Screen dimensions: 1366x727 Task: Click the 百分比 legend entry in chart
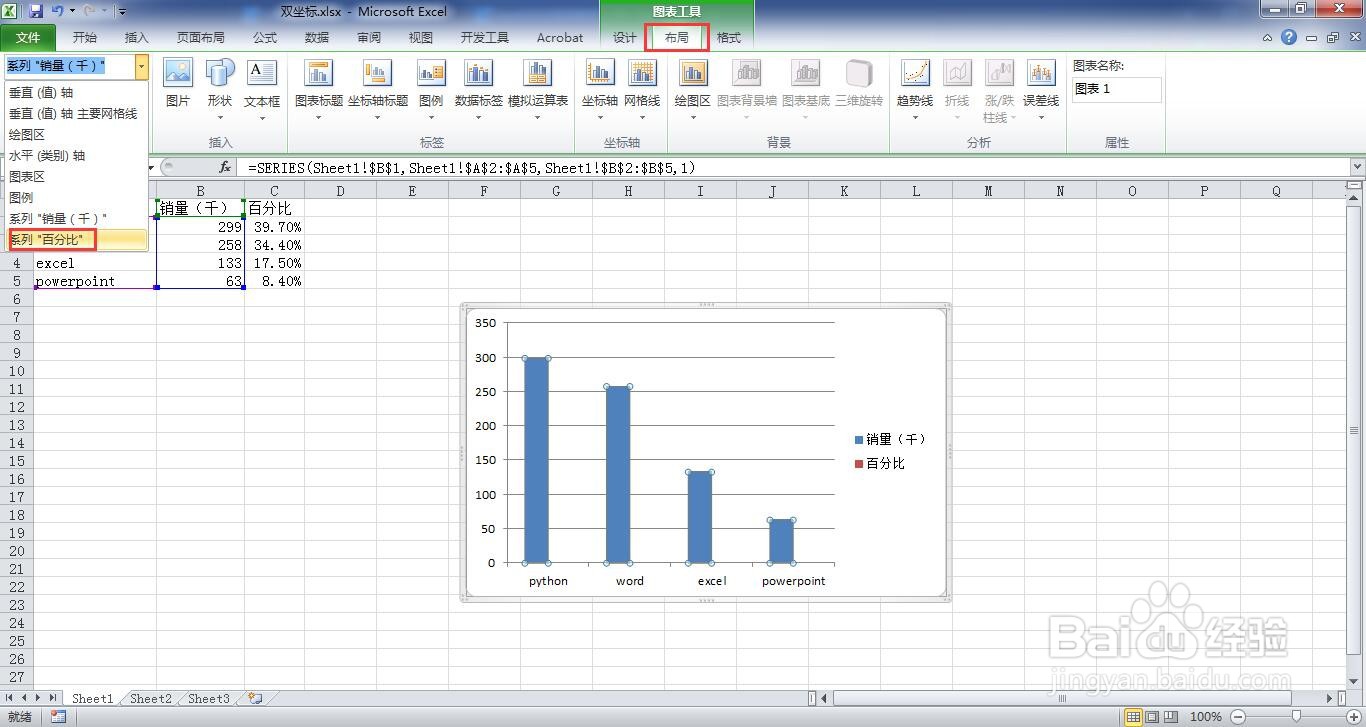[879, 463]
